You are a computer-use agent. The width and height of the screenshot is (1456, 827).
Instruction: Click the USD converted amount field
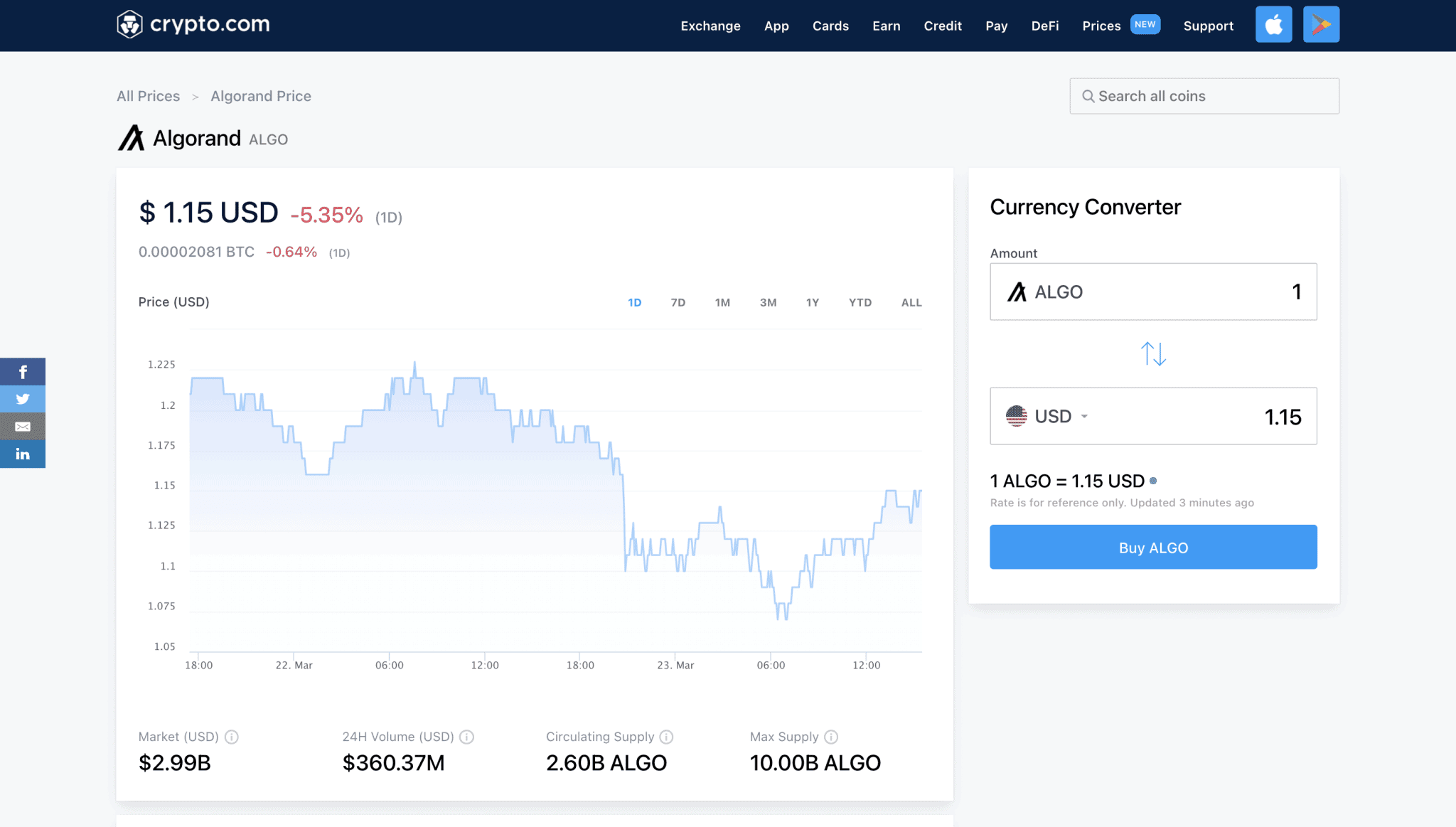(x=1153, y=416)
